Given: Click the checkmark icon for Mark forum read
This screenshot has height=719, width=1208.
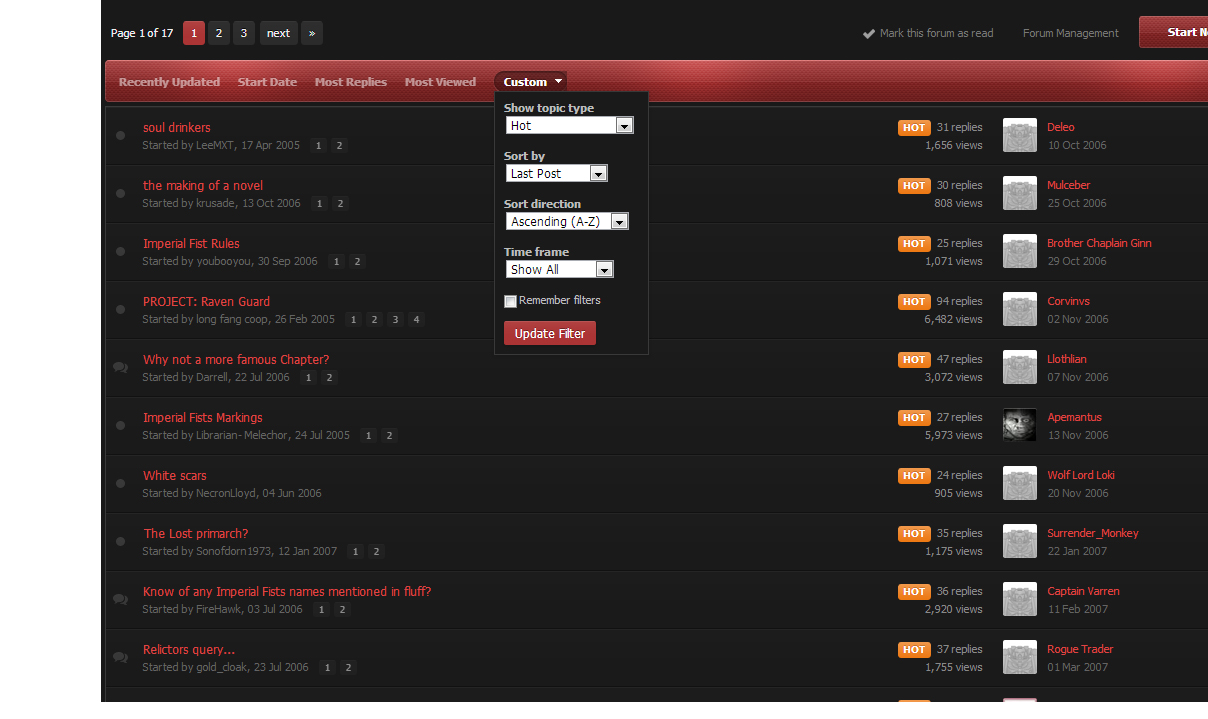Looking at the screenshot, I should coord(869,34).
